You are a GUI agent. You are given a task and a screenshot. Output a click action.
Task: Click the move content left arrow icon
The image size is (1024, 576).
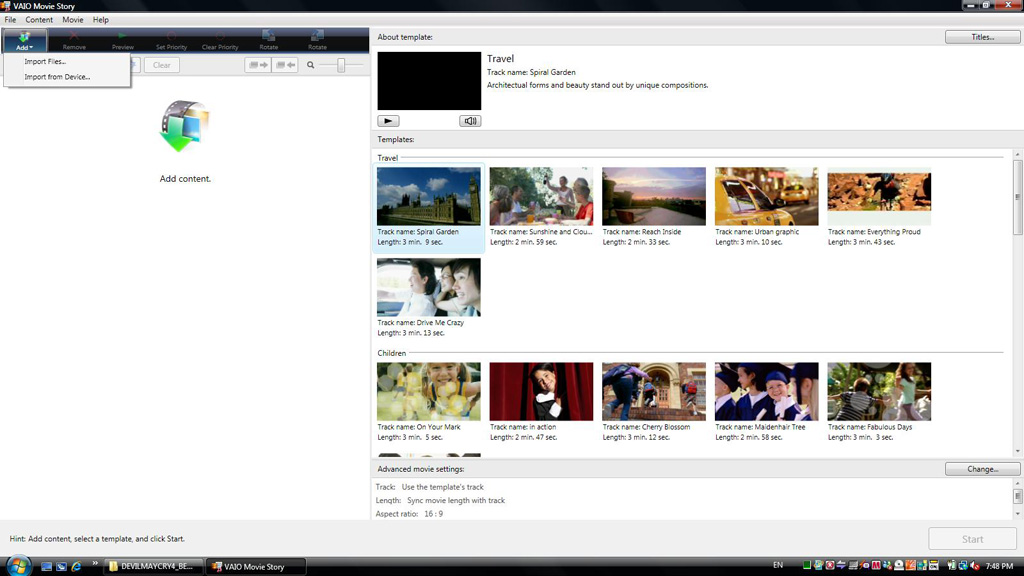(285, 65)
